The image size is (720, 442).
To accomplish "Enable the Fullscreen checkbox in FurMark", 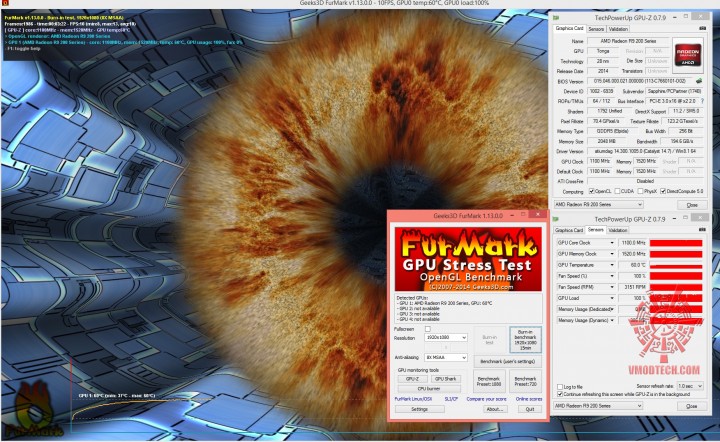I will click(428, 329).
